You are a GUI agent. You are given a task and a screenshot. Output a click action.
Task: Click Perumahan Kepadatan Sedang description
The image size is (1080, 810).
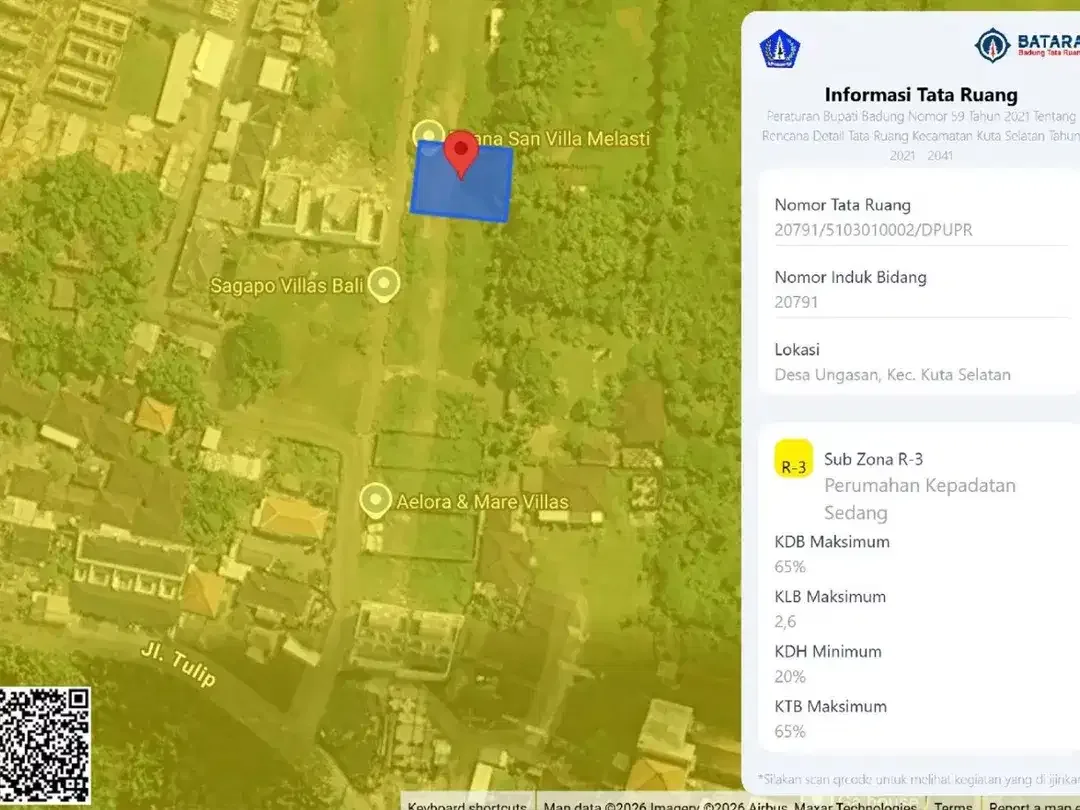coord(920,499)
